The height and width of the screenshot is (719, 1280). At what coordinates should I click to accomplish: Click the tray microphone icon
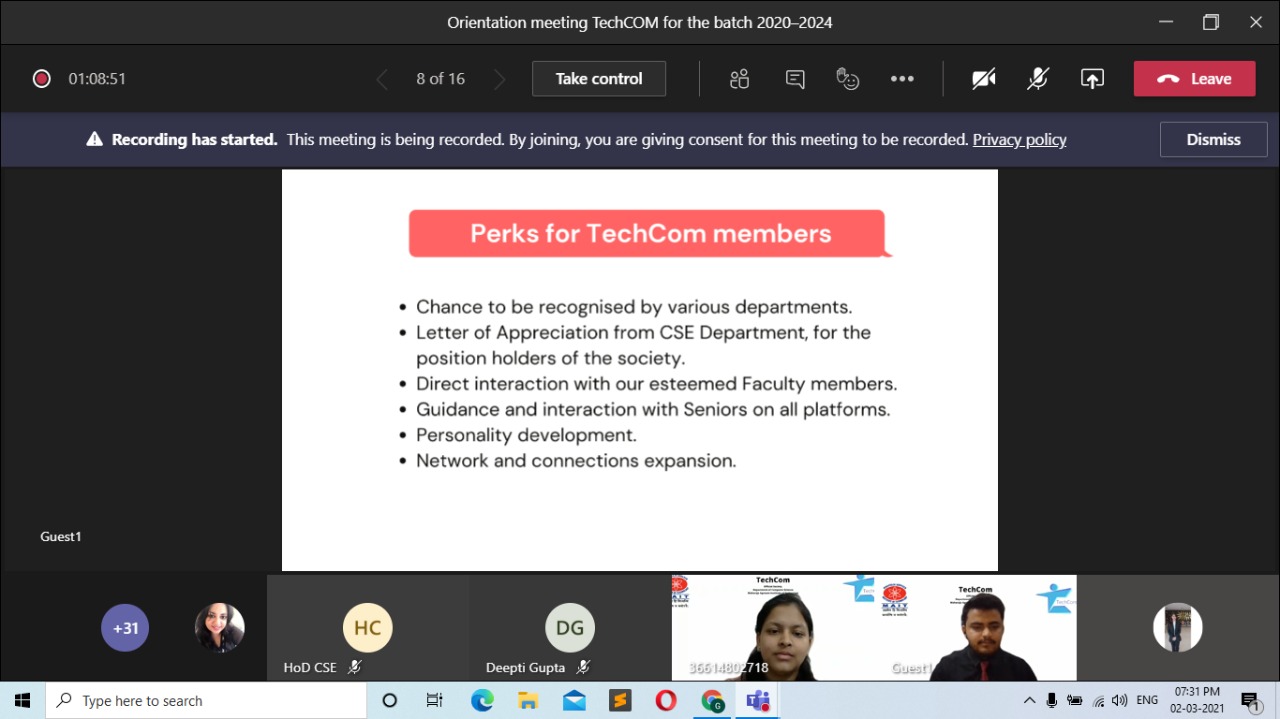click(x=1053, y=700)
